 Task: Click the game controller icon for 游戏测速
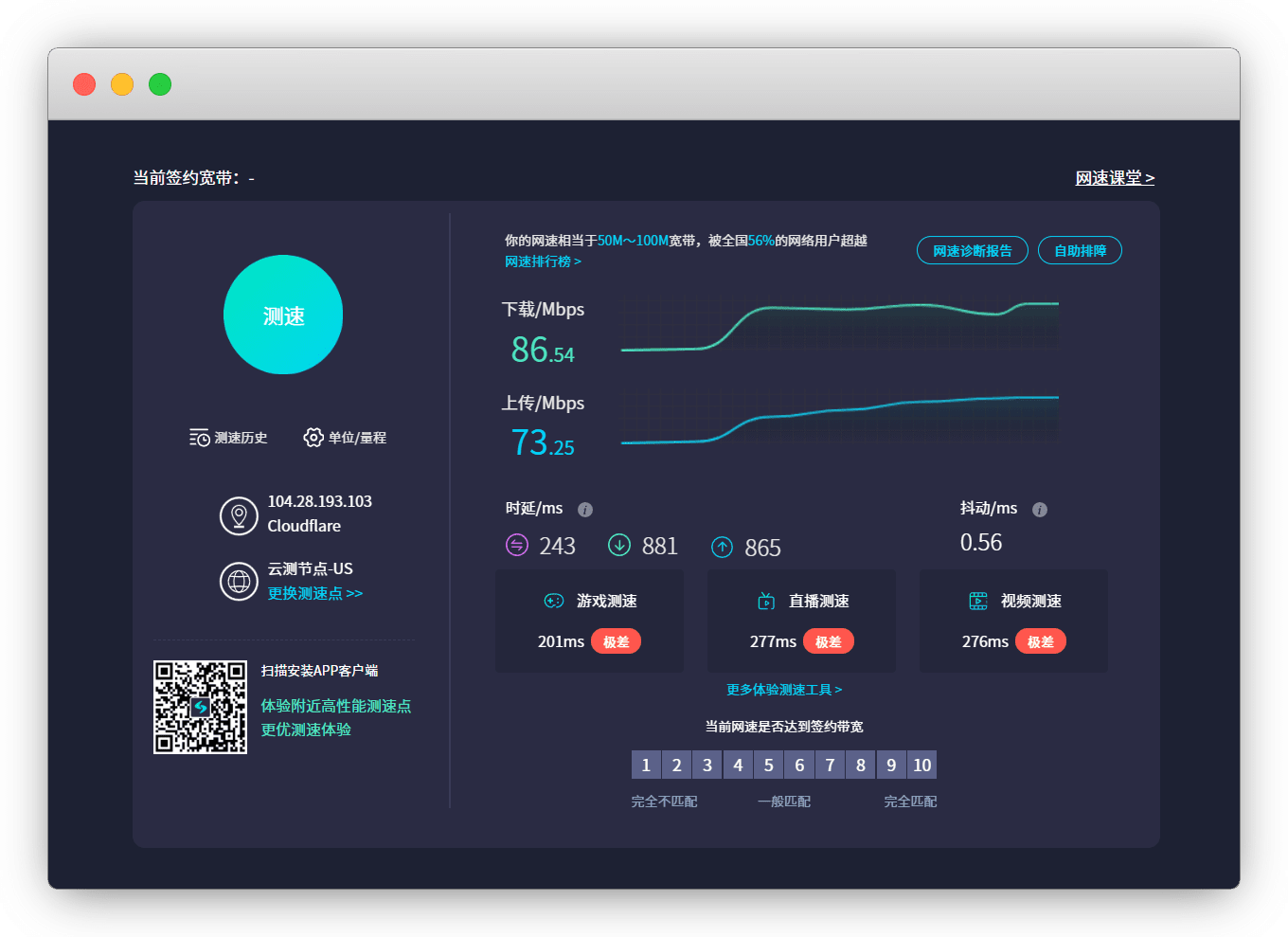[x=554, y=601]
